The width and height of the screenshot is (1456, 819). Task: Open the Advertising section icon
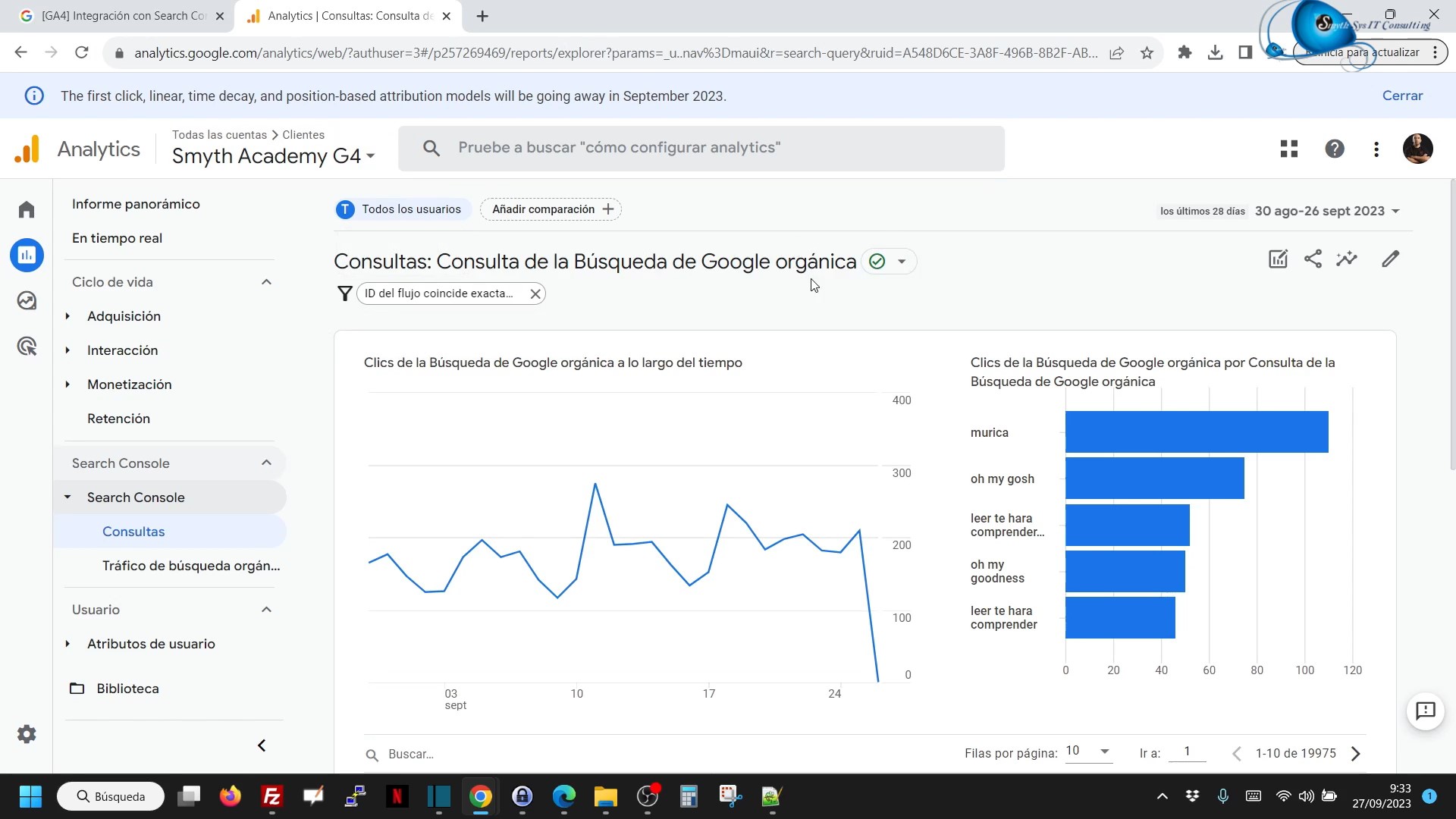pos(27,347)
